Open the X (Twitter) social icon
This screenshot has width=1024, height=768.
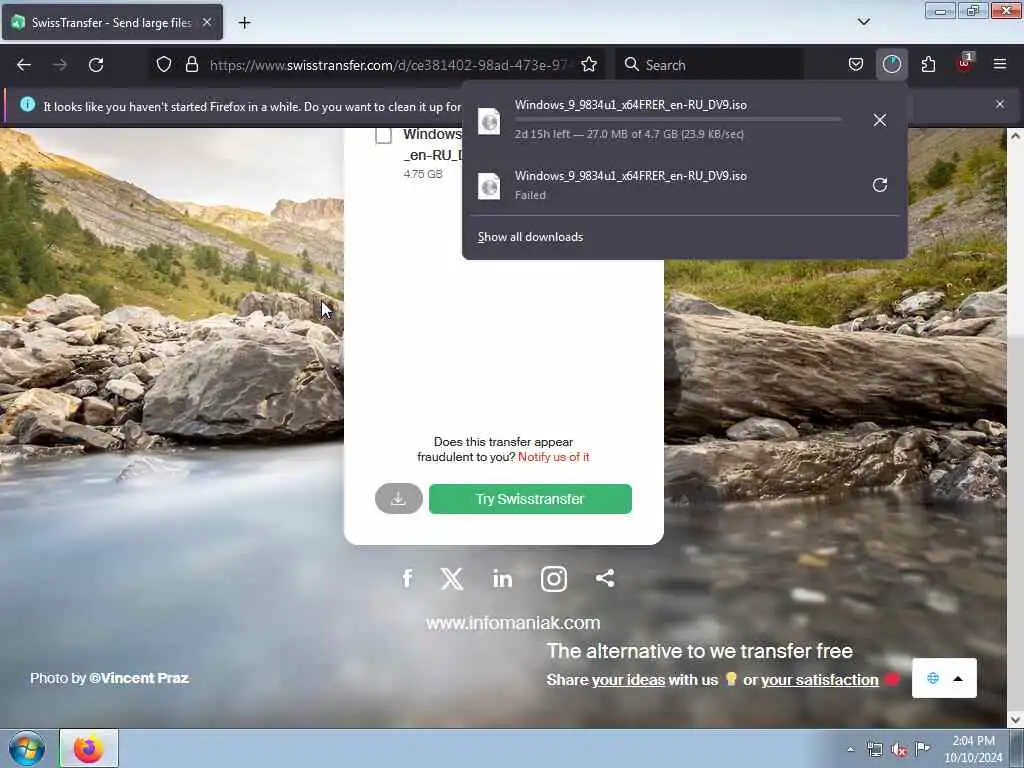452,579
